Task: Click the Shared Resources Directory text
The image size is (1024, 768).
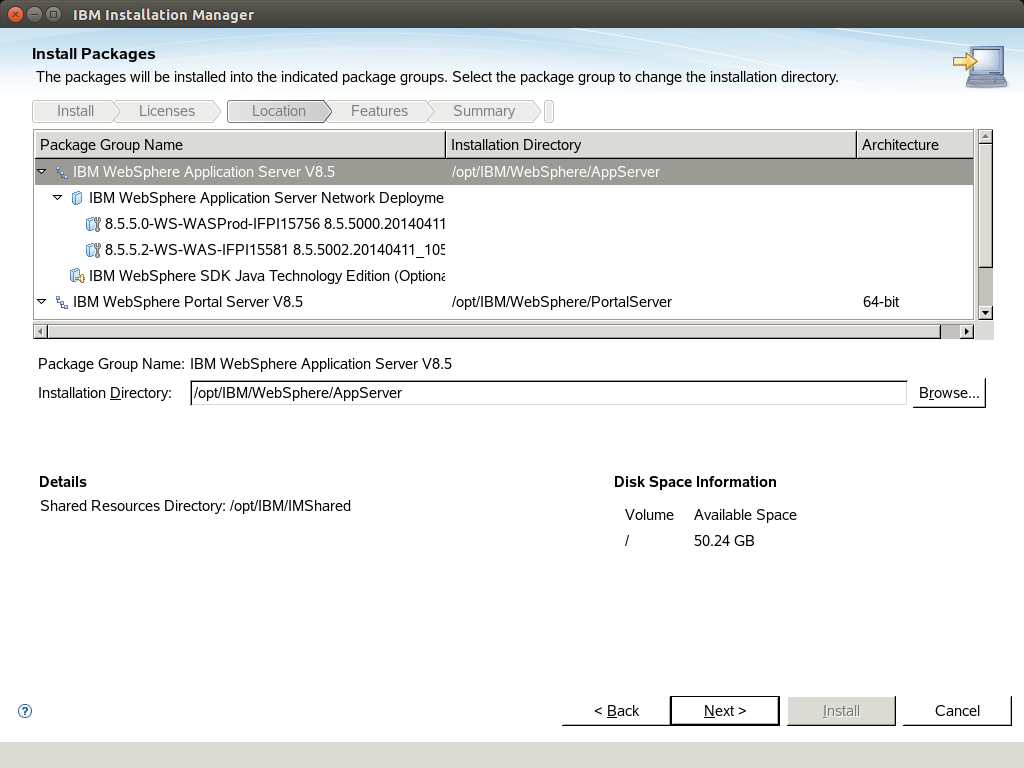Action: click(195, 506)
